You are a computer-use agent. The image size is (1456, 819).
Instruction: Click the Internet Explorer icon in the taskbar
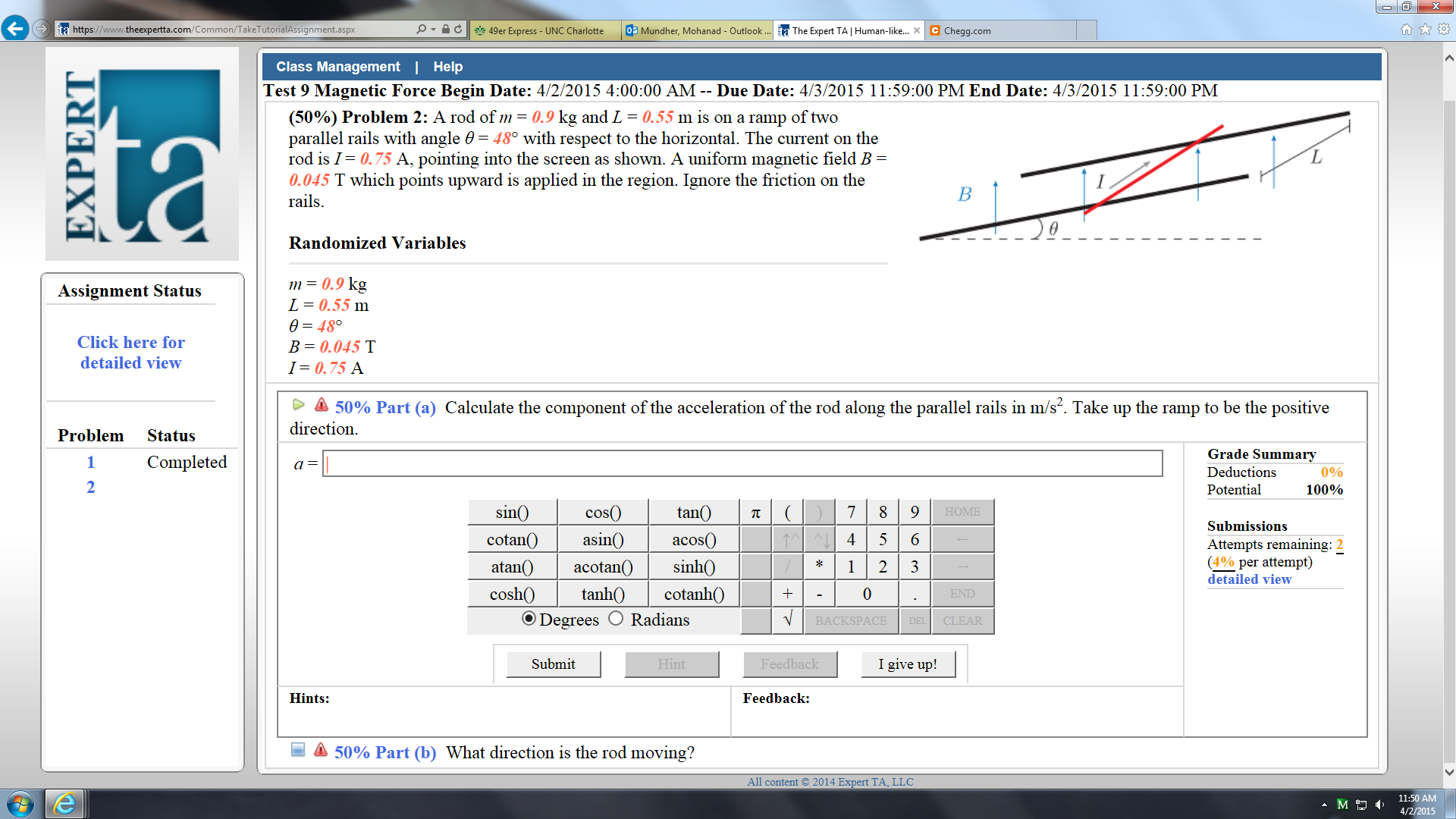coord(64,804)
